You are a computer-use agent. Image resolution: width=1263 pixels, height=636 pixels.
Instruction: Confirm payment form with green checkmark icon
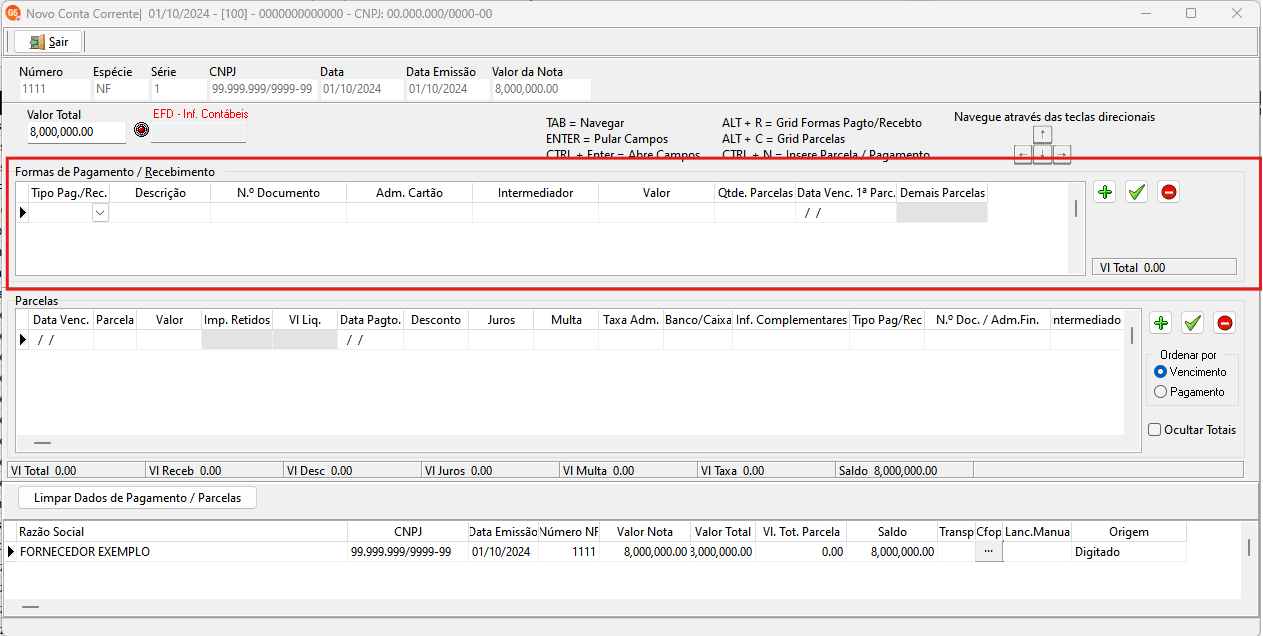pyautogui.click(x=1136, y=192)
